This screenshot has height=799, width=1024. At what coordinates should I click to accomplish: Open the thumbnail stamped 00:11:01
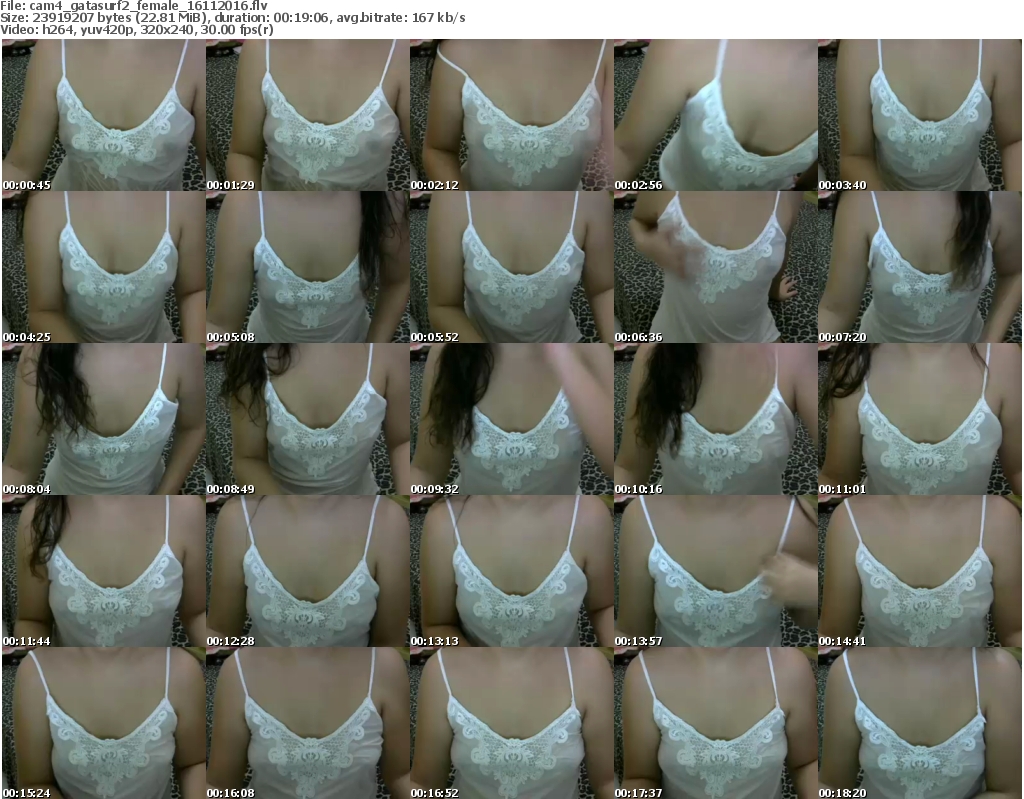[x=920, y=419]
